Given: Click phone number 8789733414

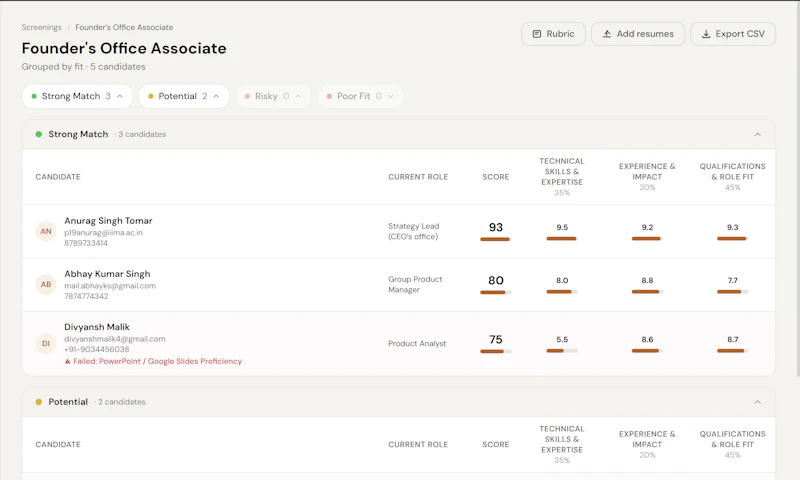Looking at the screenshot, I should click(86, 243).
